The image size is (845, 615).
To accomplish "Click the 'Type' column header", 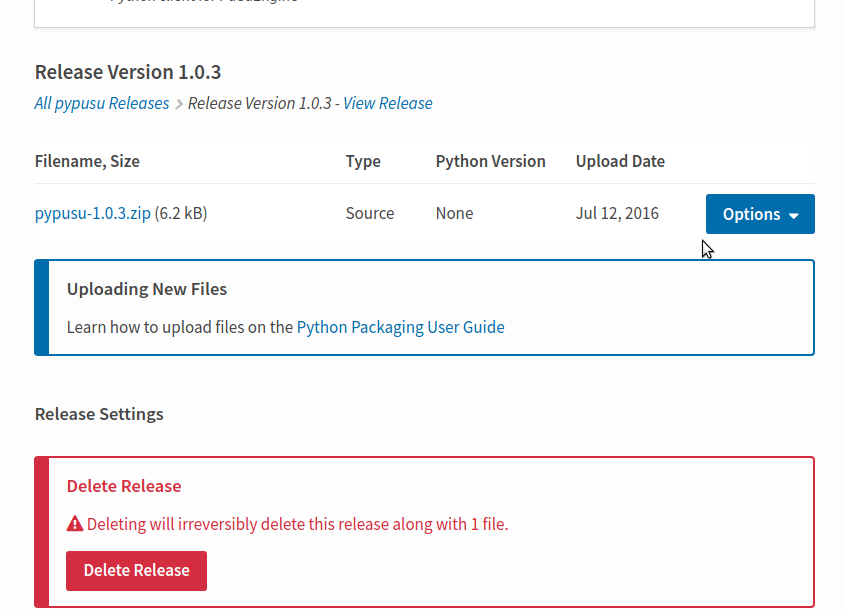I will pyautogui.click(x=363, y=161).
